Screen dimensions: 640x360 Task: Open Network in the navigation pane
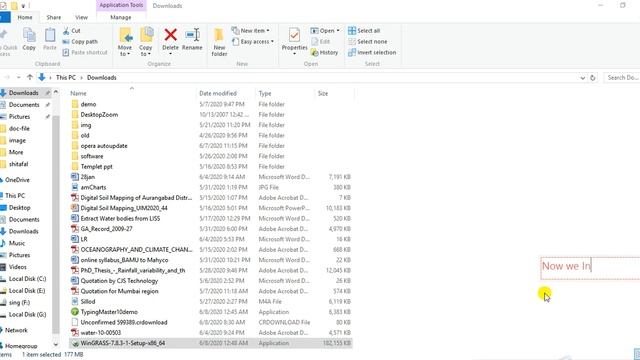tap(16, 330)
